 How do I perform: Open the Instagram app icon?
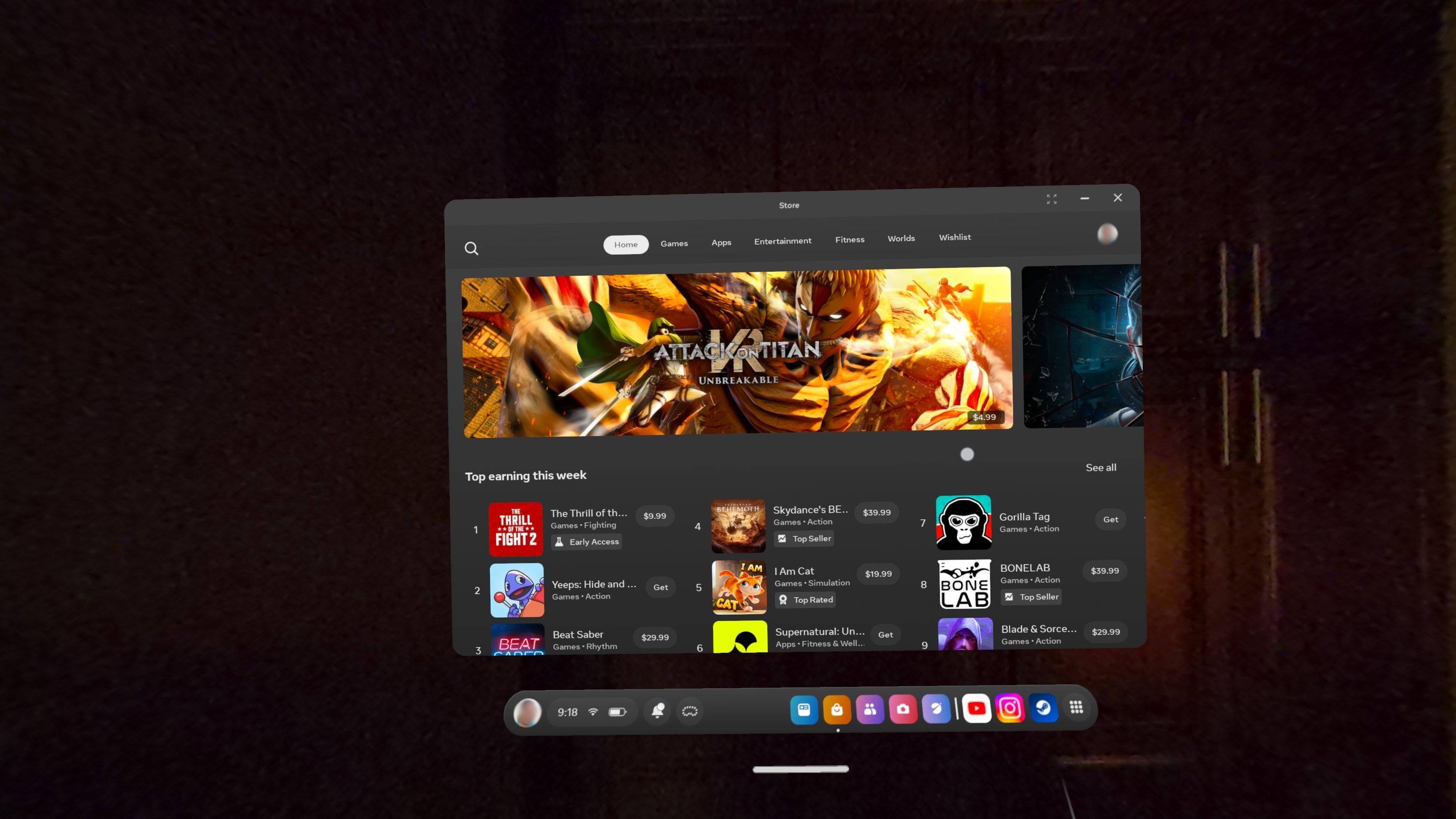point(1010,707)
